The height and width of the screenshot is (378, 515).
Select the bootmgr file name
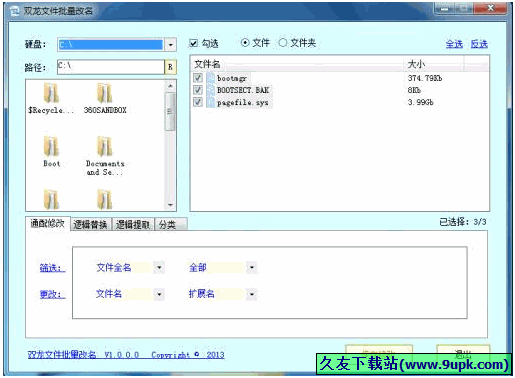[232, 78]
